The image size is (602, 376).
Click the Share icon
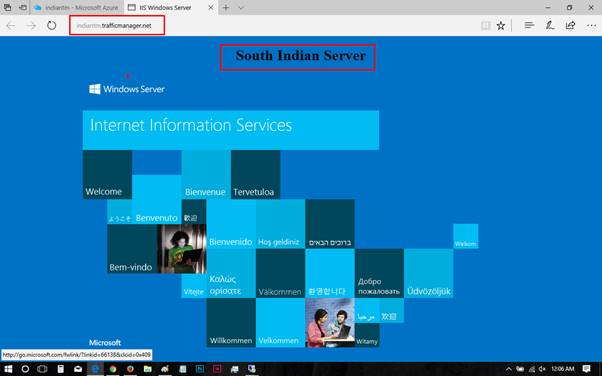point(571,25)
